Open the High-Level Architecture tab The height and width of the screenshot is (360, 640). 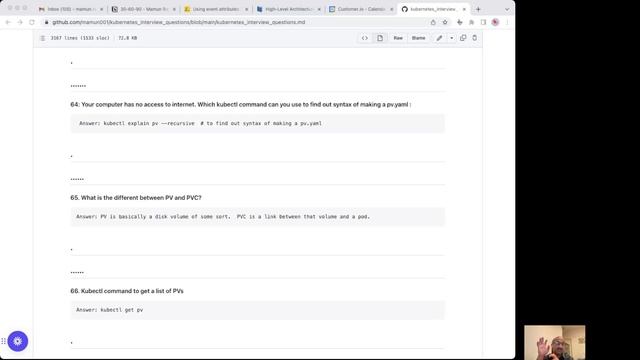(x=288, y=9)
